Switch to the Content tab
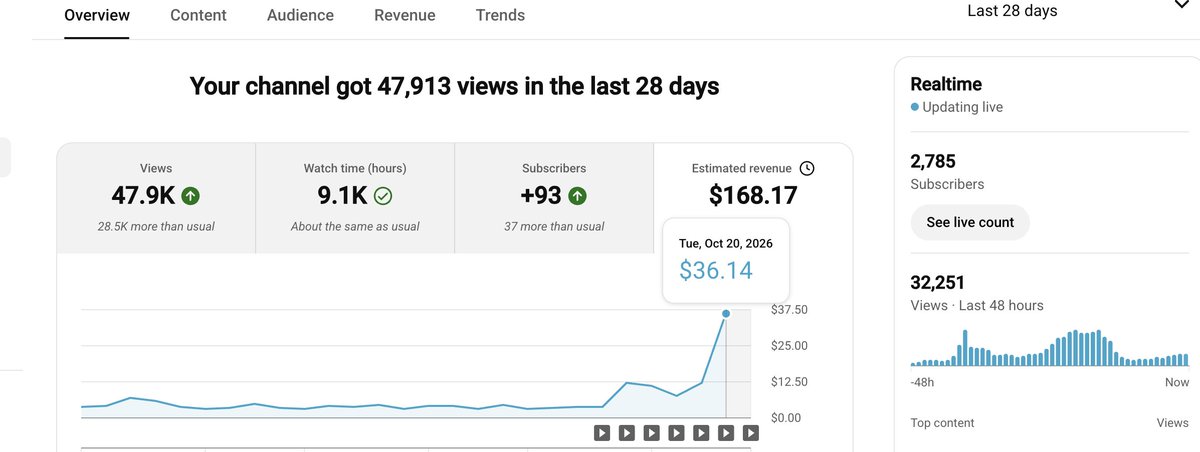Image resolution: width=1200 pixels, height=452 pixels. click(x=198, y=15)
